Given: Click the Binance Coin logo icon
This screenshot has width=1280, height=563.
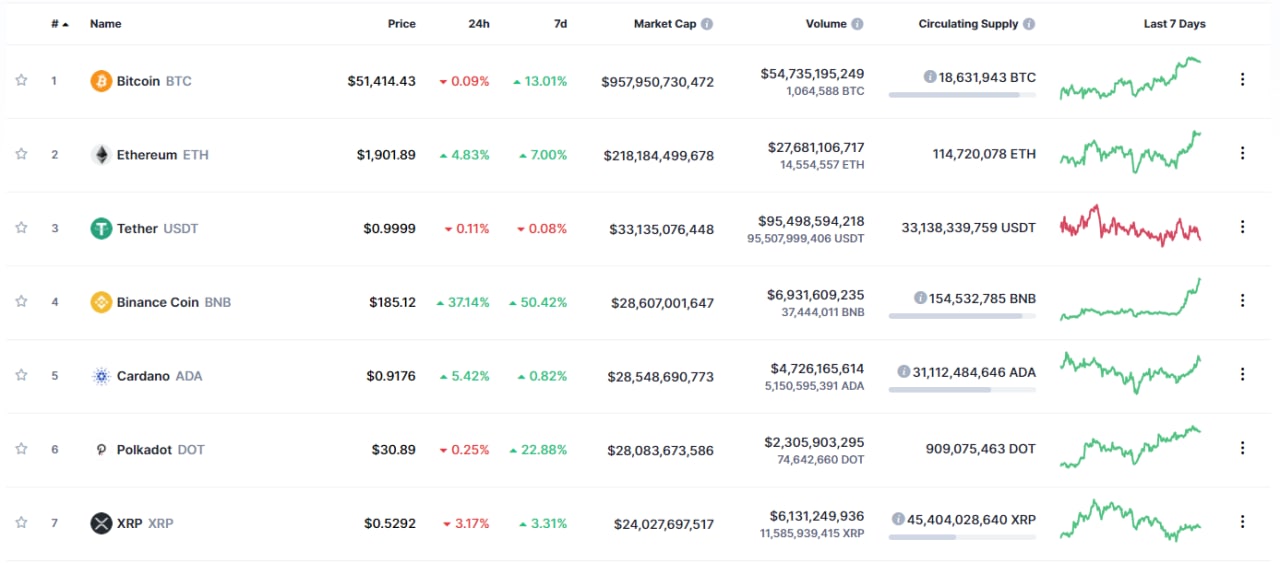Looking at the screenshot, I should point(101,302).
